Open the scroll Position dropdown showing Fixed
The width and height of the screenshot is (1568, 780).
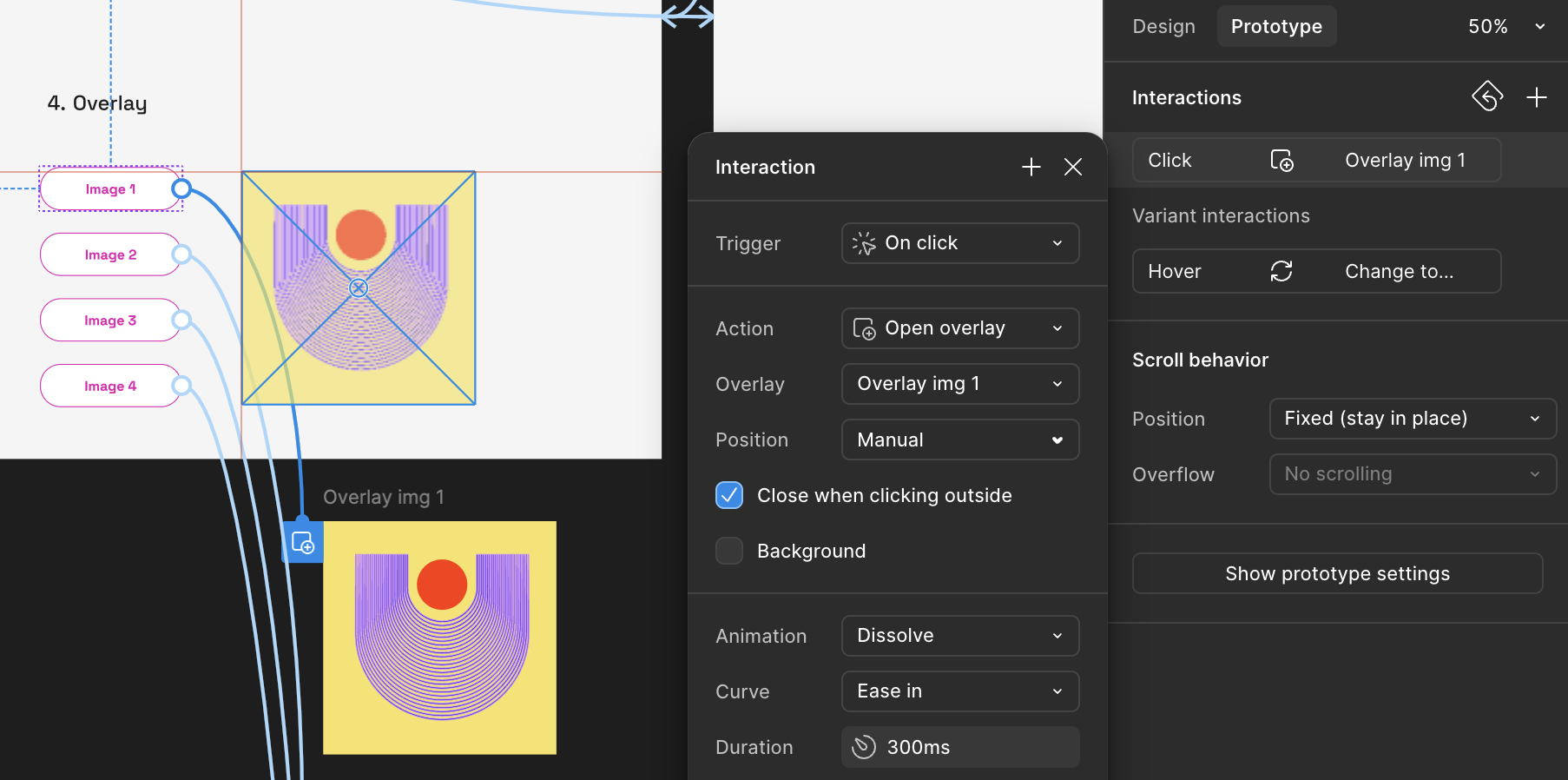(x=1412, y=419)
